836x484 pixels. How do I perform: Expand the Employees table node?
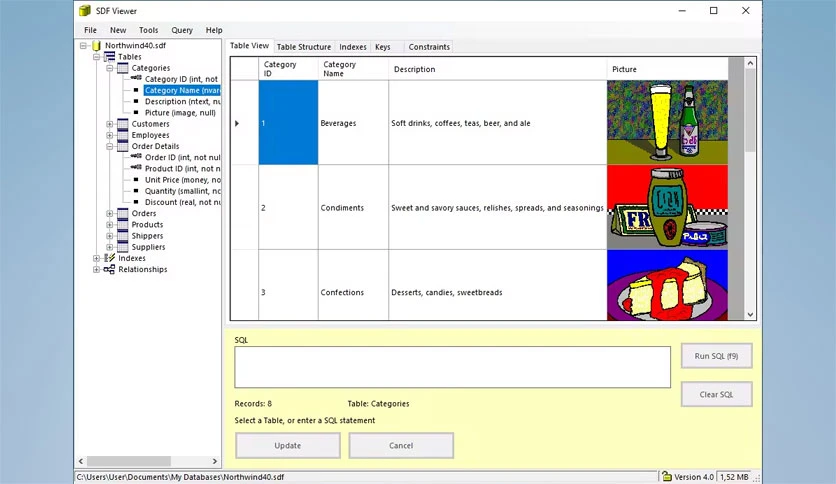pyautogui.click(x=109, y=135)
